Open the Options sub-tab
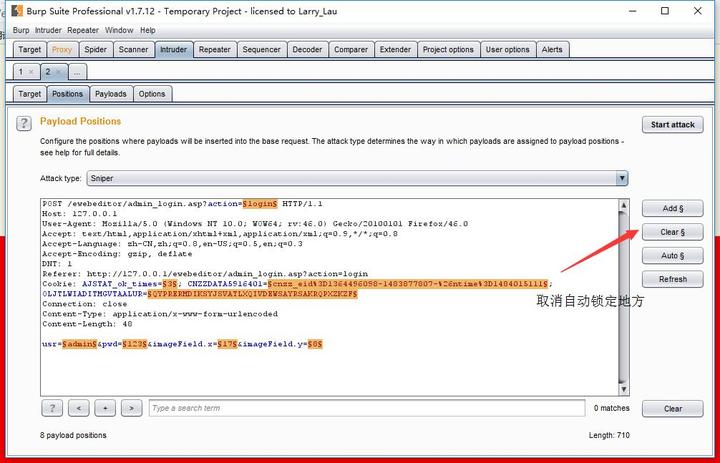Viewport: 720px width, 463px height. point(152,94)
